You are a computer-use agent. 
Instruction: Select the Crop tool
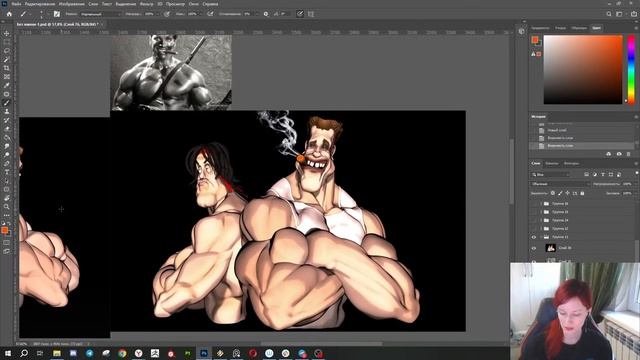tap(7, 68)
